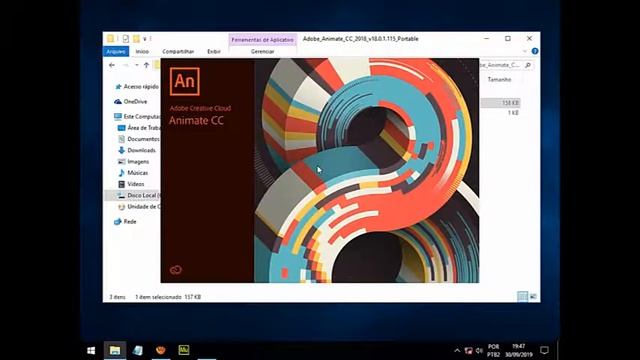Click the New folder icon in quick access toolbar
640x360 pixels.
coord(136,39)
